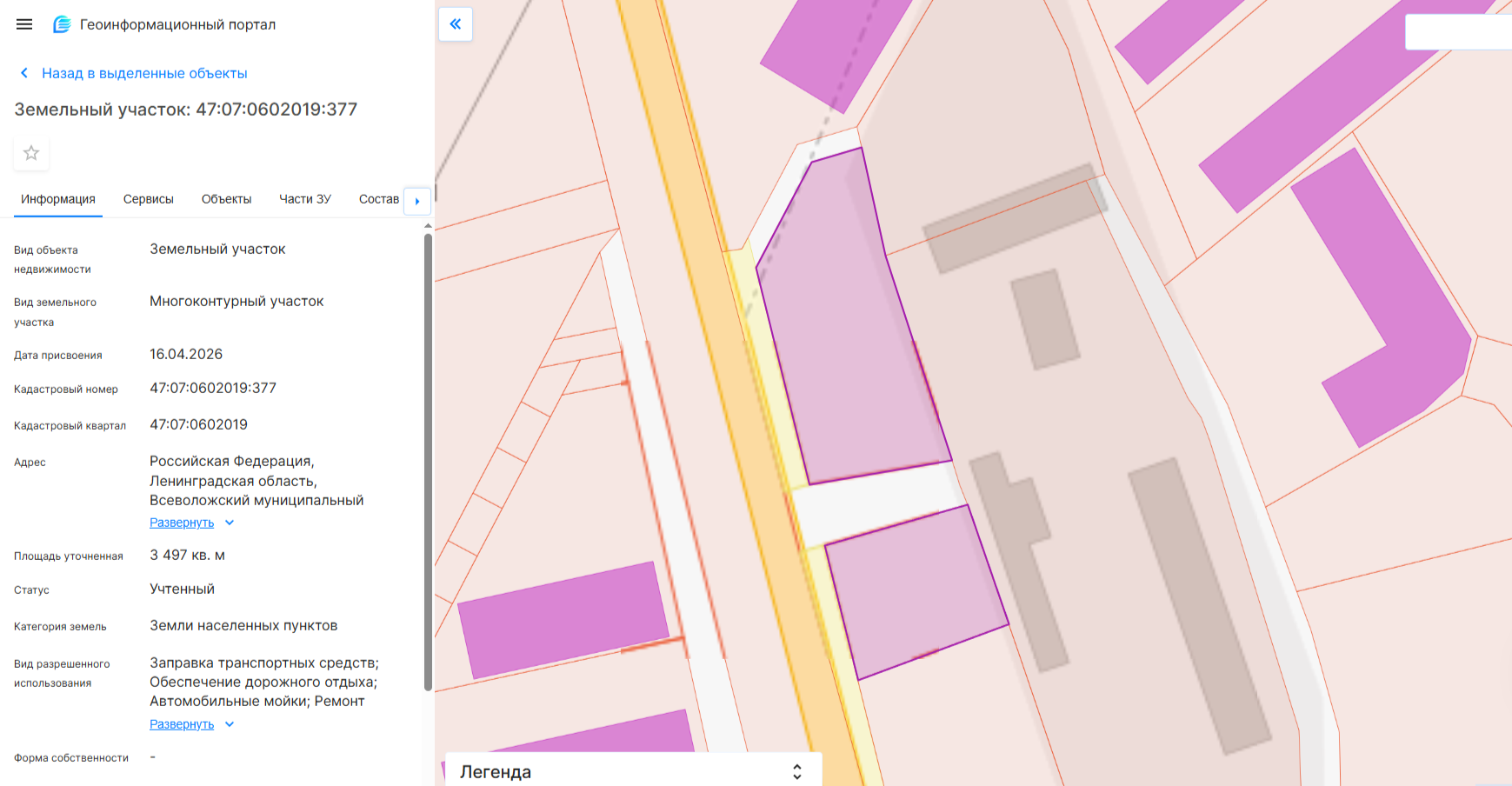The width and height of the screenshot is (1512, 786).
Task: Select the Части ЗУ tab
Action: [305, 199]
